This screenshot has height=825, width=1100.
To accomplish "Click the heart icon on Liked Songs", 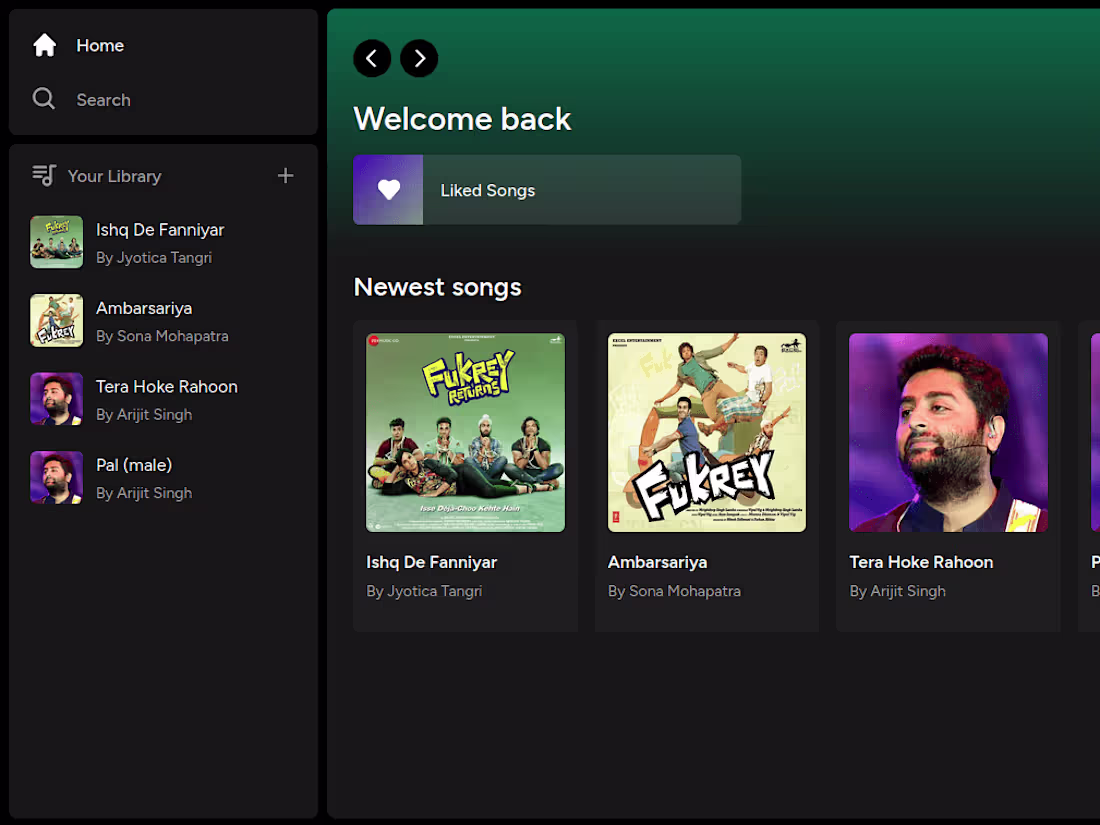I will [x=388, y=189].
